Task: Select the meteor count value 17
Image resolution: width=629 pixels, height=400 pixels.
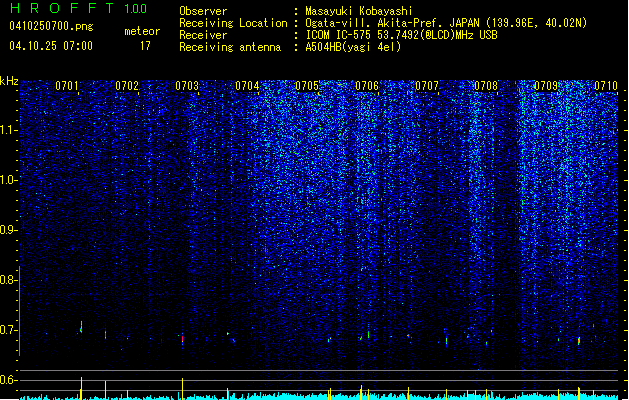Action: [x=145, y=46]
